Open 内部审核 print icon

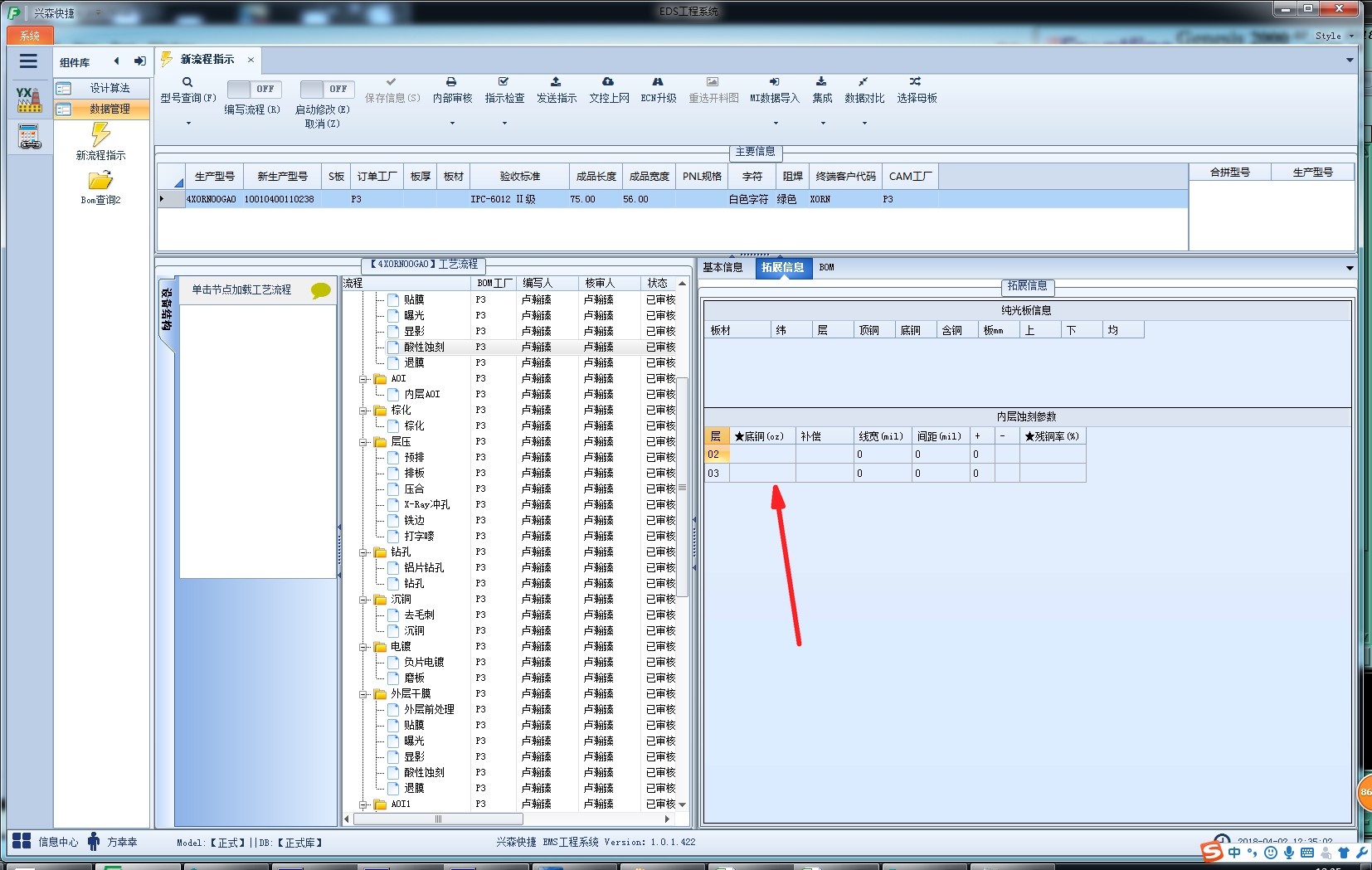451,82
